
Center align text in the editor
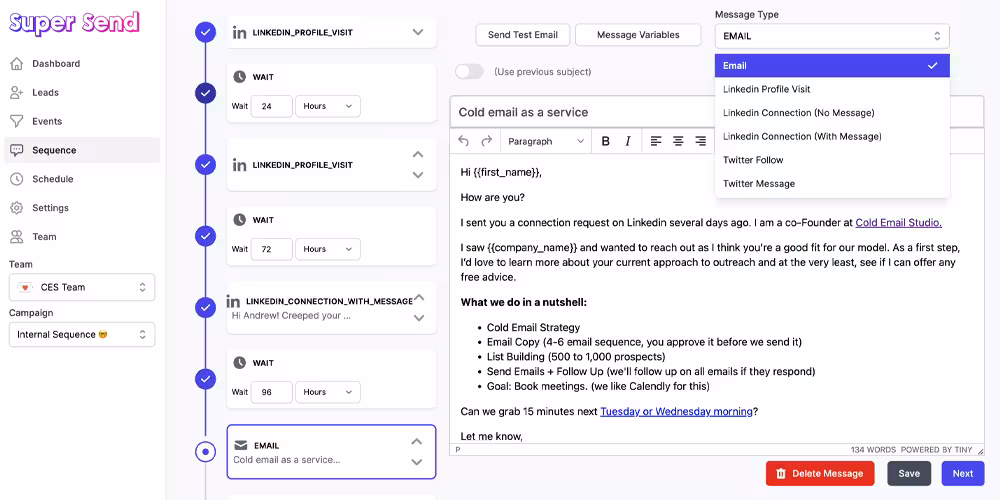coord(678,141)
